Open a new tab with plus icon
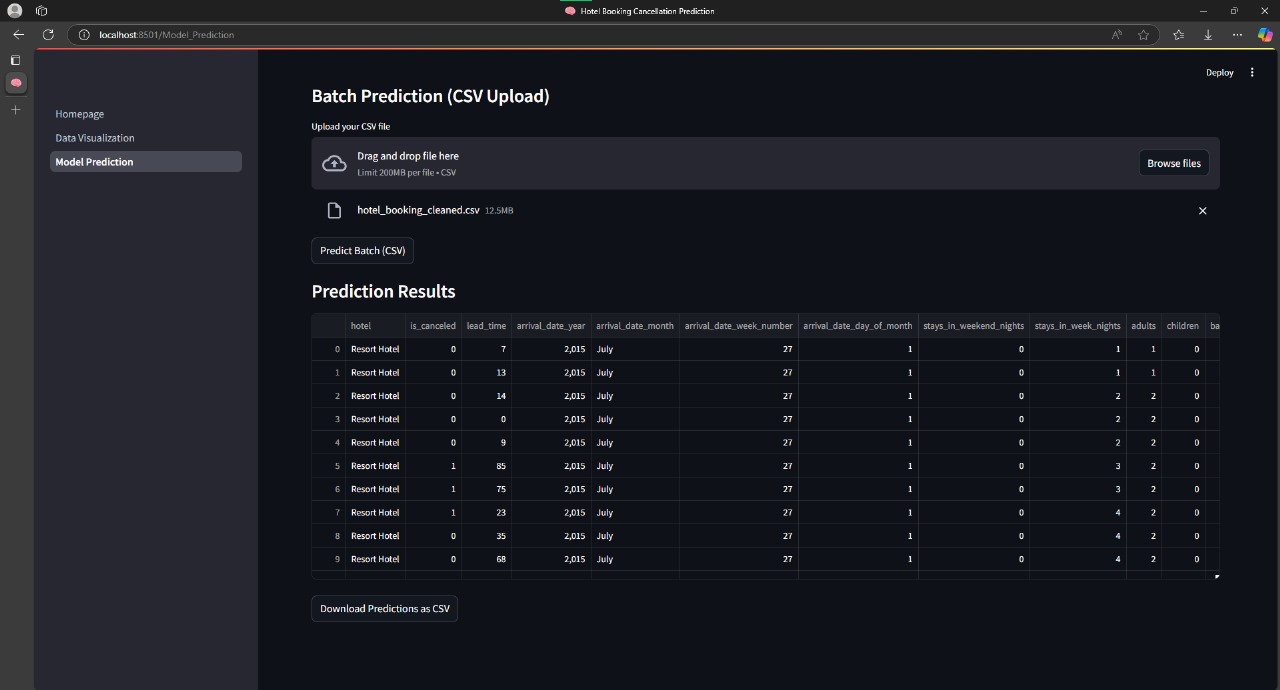Image resolution: width=1280 pixels, height=690 pixels. tap(15, 109)
